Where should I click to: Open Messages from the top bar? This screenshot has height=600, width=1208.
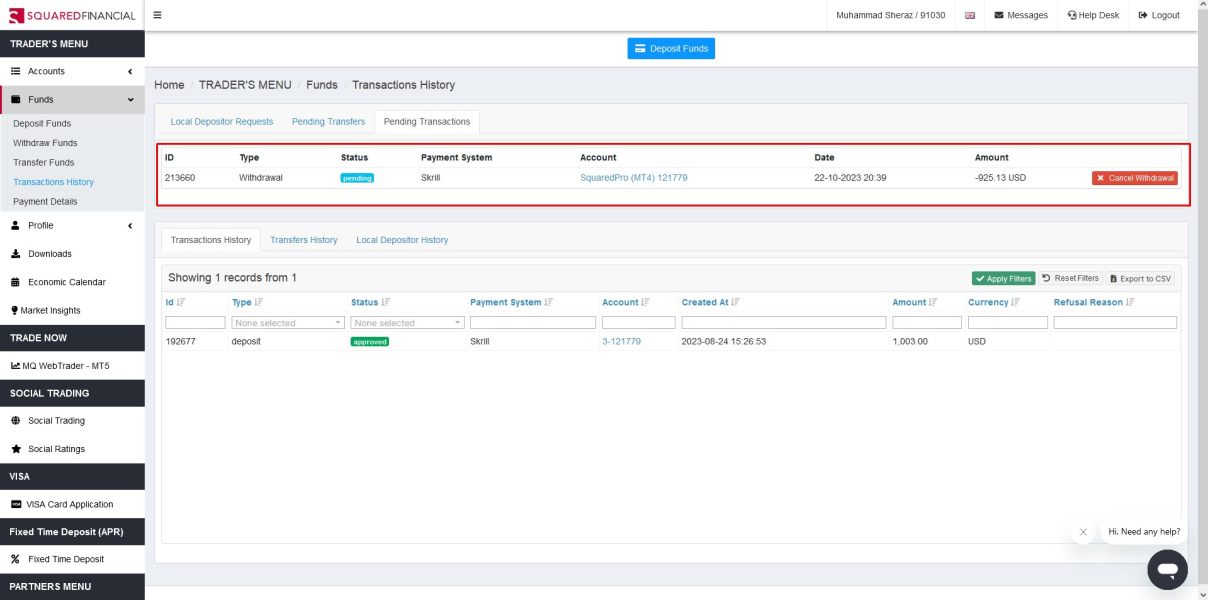tap(1021, 15)
